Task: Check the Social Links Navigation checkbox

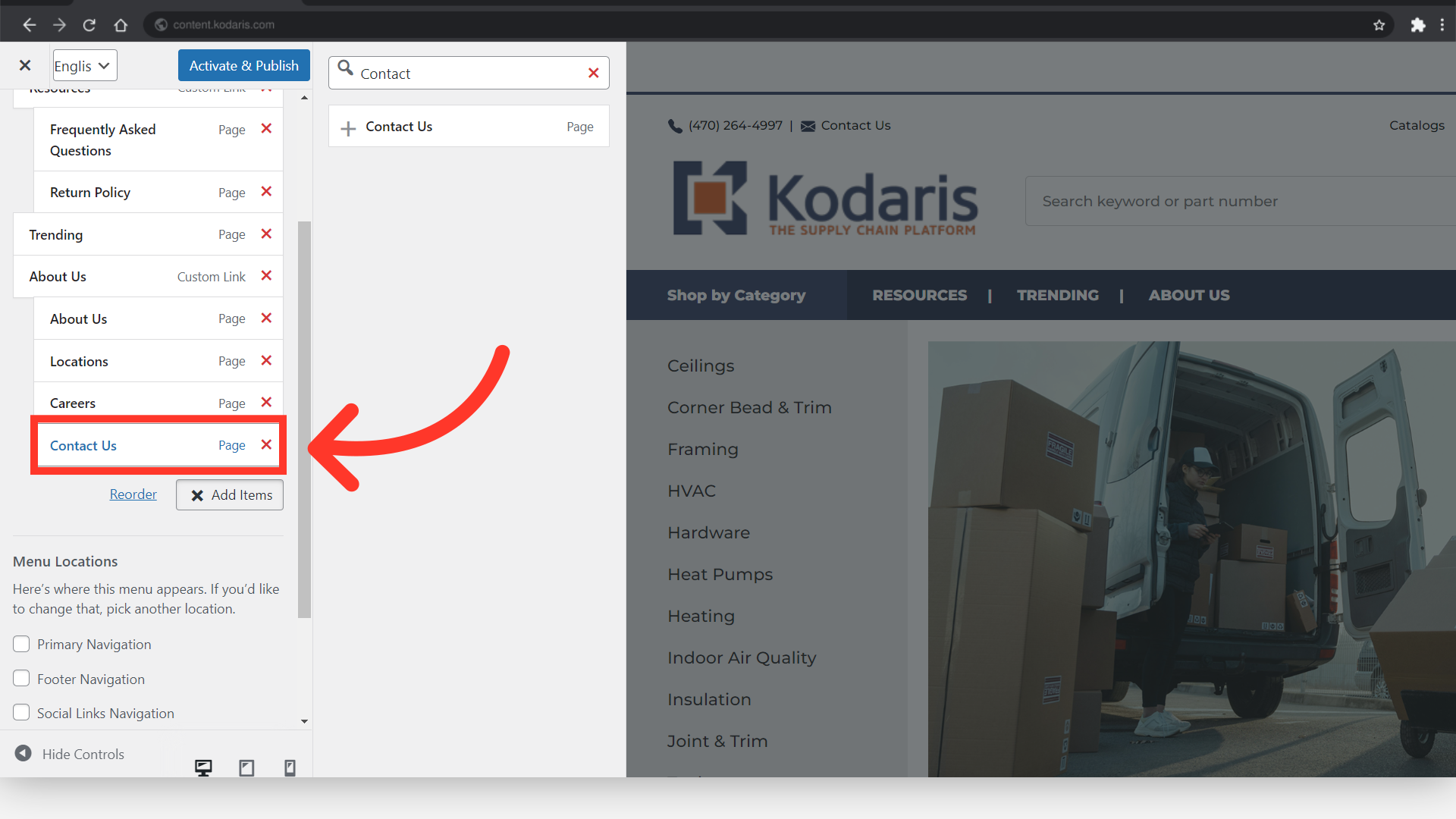Action: pyautogui.click(x=21, y=713)
